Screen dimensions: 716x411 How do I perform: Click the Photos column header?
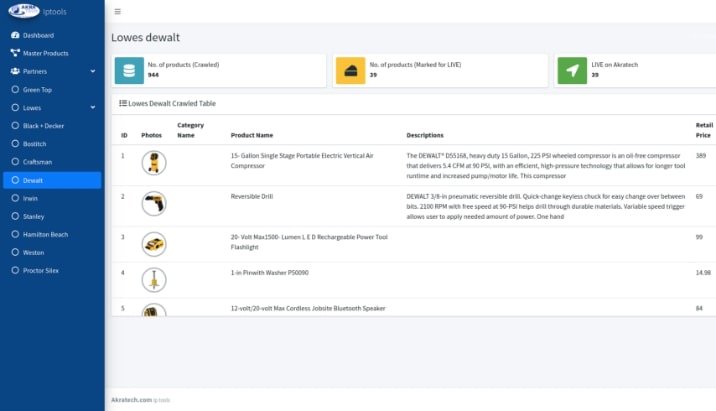152,135
